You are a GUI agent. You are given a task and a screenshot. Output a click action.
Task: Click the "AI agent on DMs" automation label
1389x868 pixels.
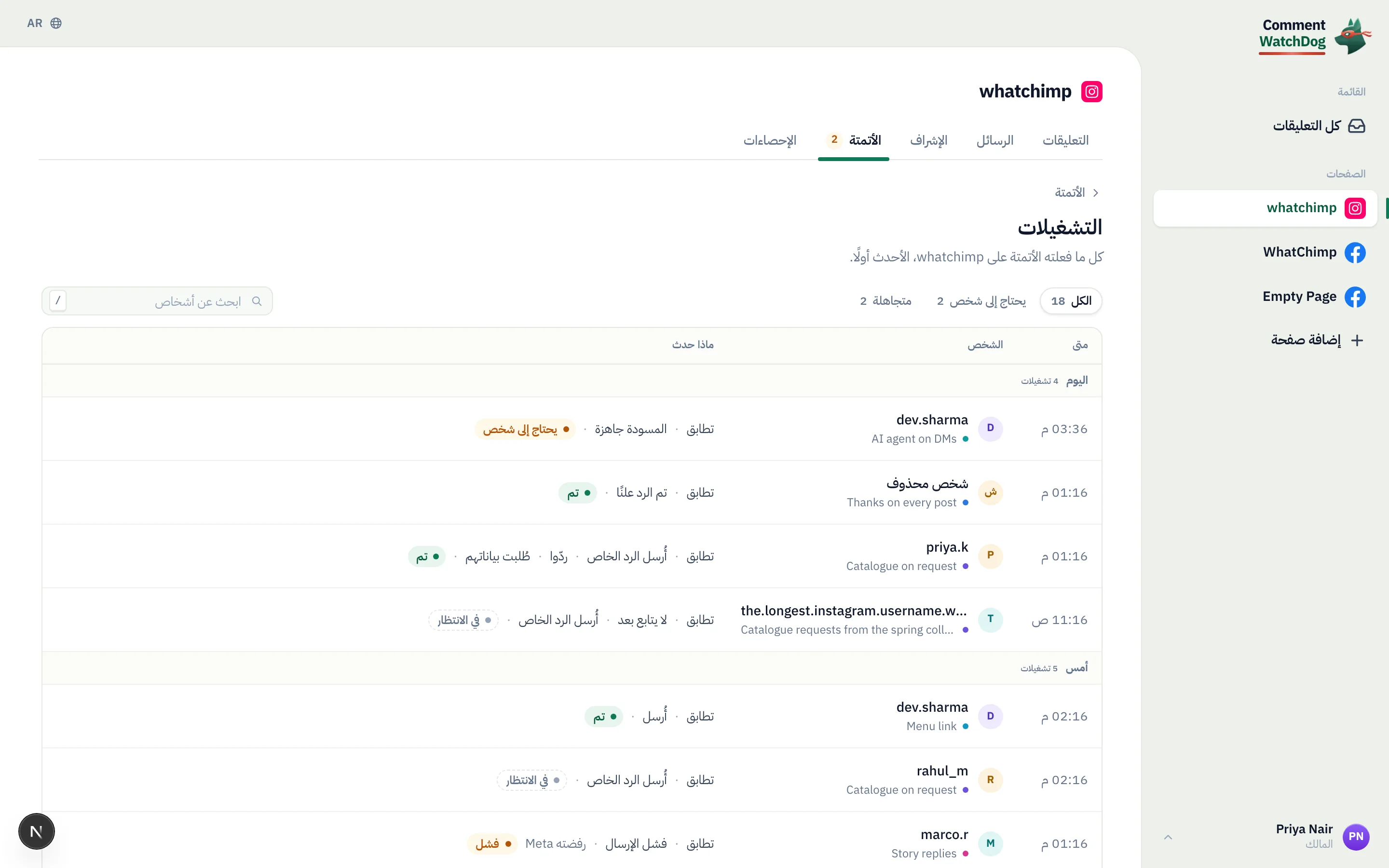(x=914, y=439)
